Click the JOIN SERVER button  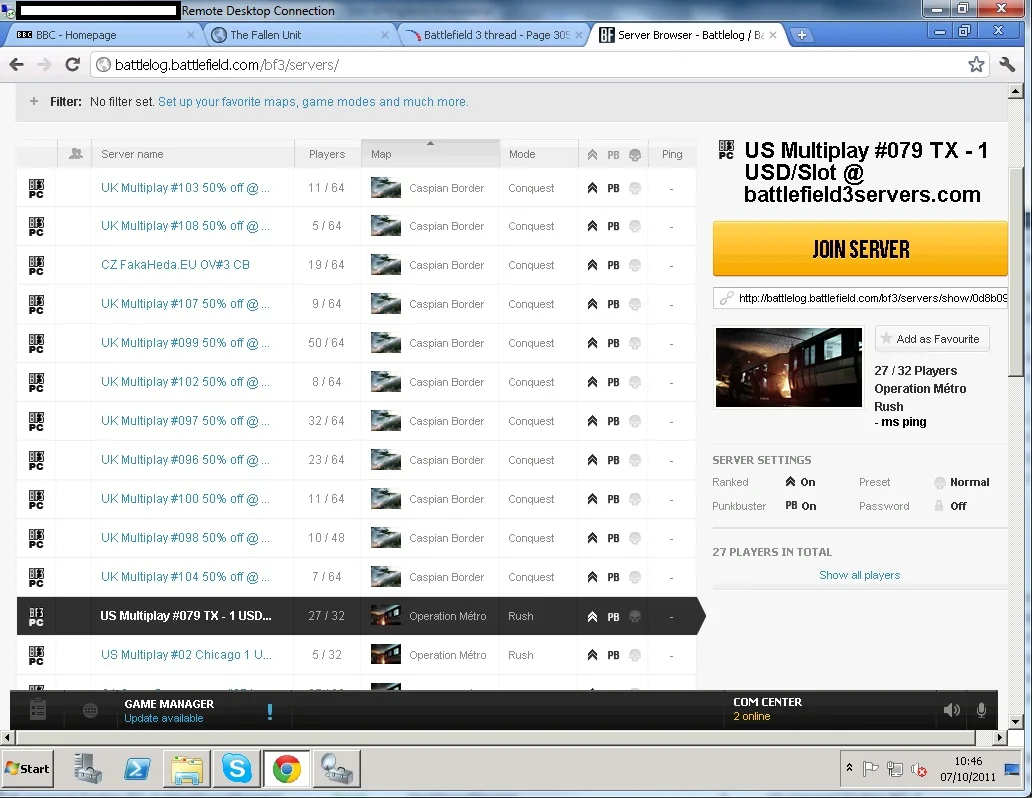pos(860,249)
